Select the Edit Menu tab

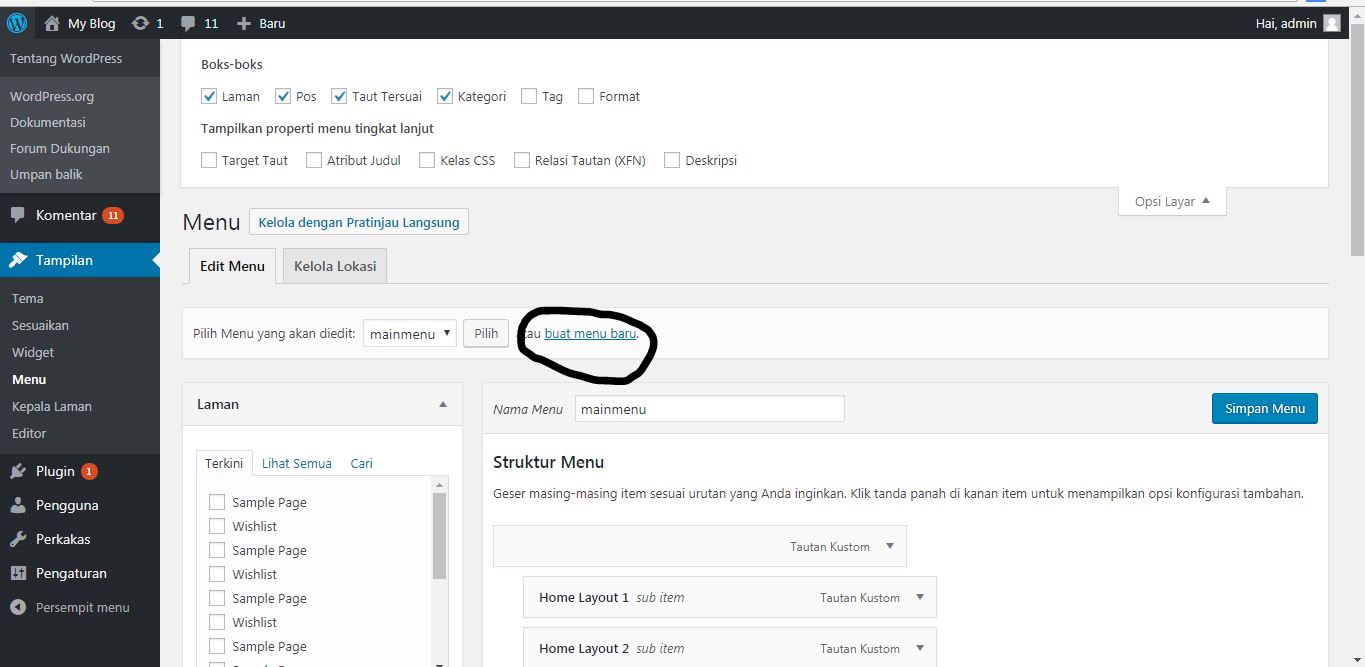(232, 266)
